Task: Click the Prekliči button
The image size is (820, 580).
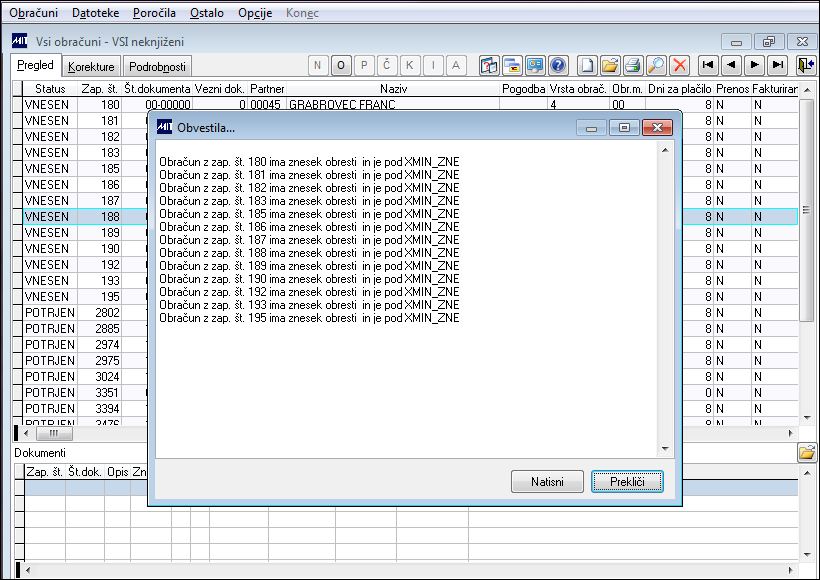Action: (627, 482)
